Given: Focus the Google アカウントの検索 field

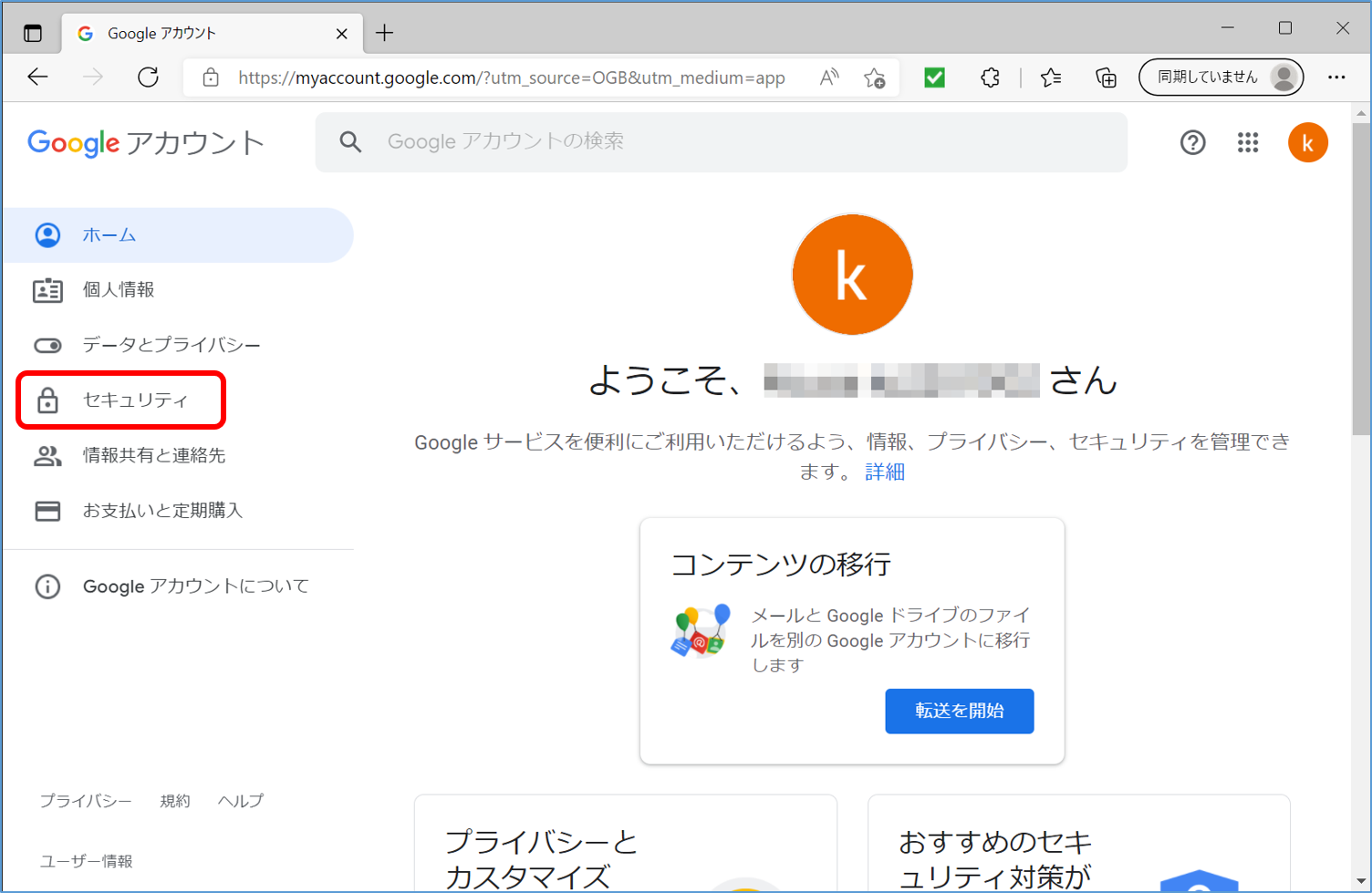Looking at the screenshot, I should click(x=721, y=141).
